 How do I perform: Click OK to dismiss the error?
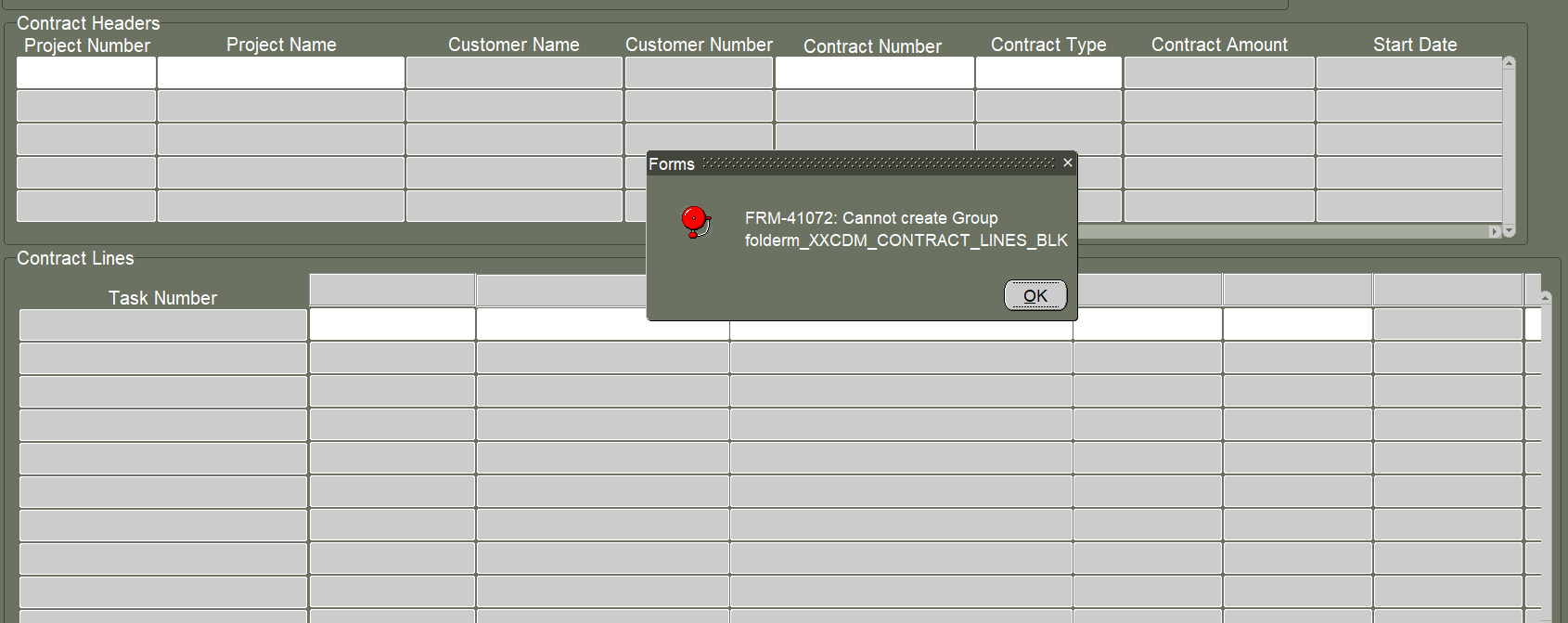coord(1035,295)
